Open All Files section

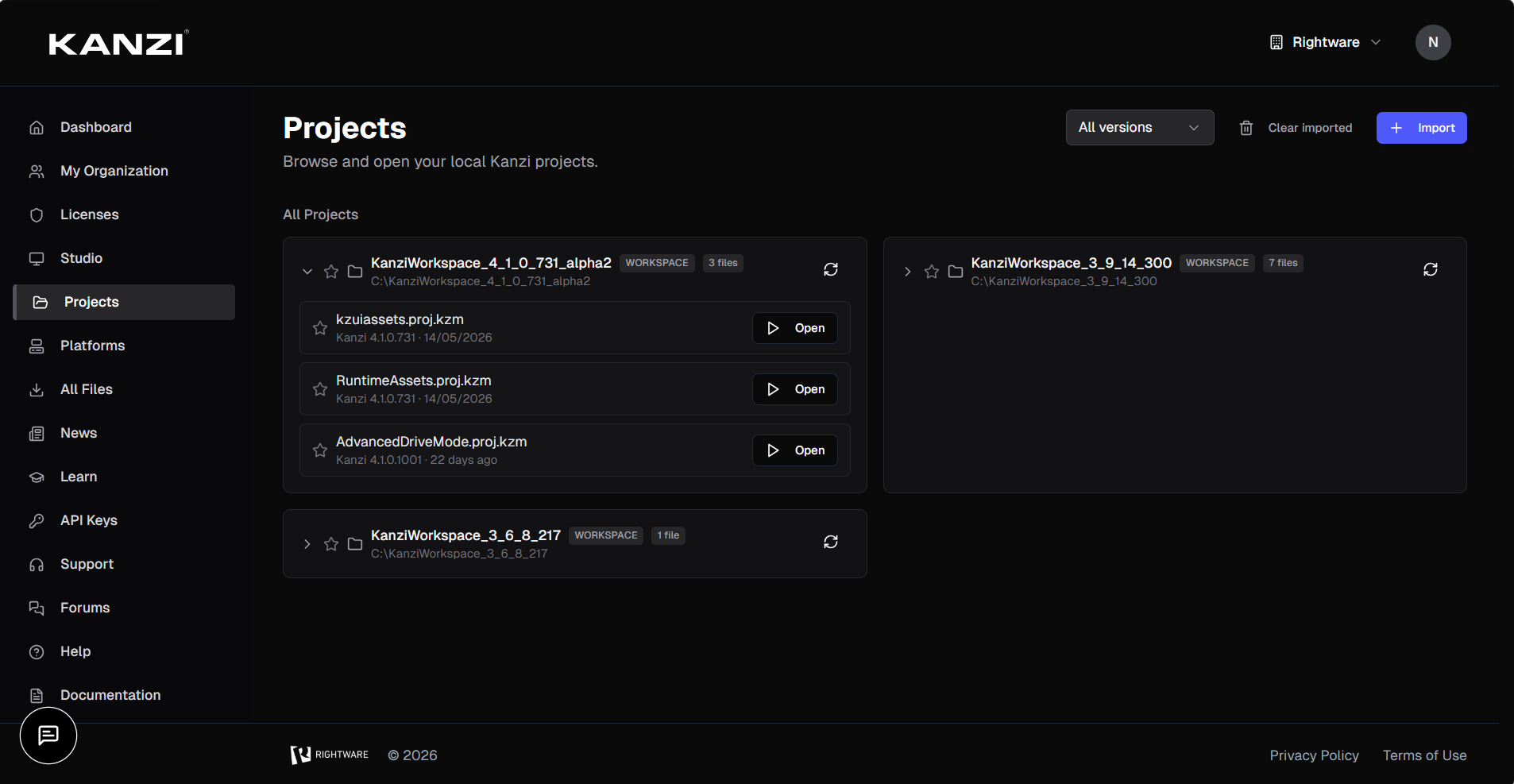pos(124,389)
